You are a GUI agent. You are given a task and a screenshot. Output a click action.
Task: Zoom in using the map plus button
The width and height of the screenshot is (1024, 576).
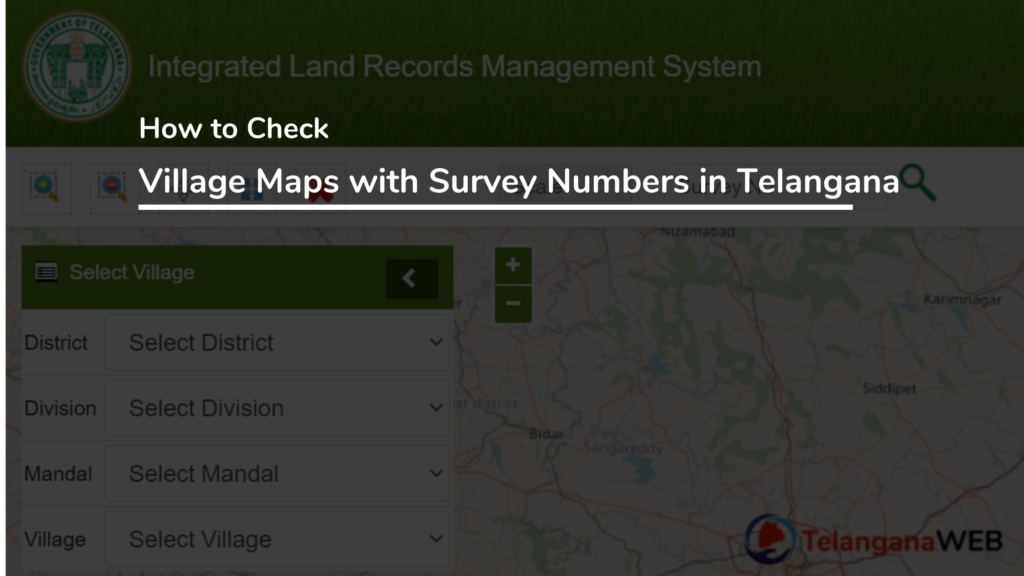point(513,264)
